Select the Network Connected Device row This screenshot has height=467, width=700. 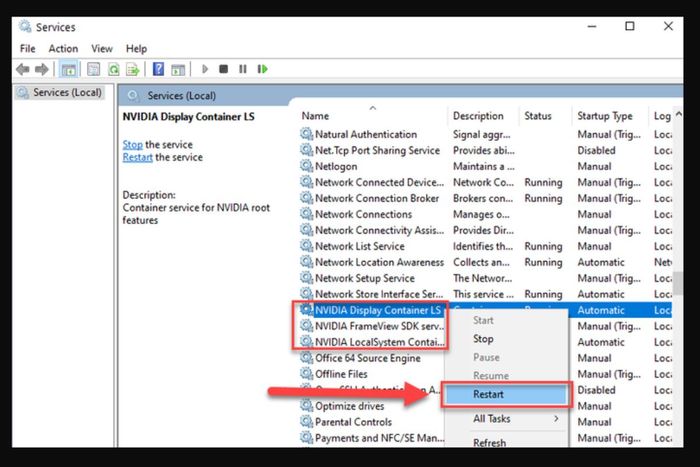click(x=485, y=182)
